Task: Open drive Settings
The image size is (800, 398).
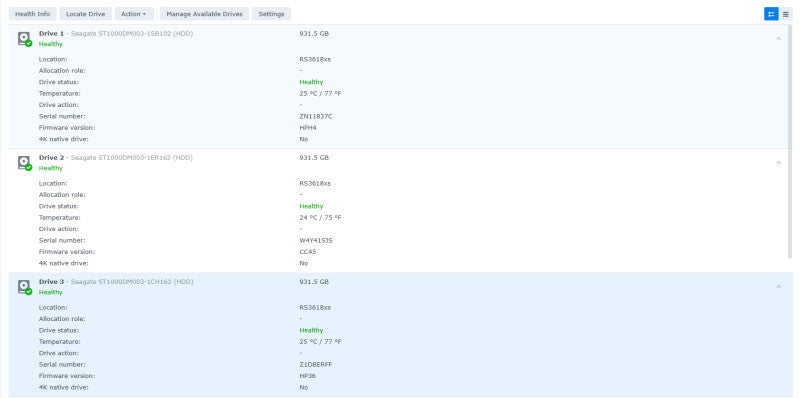Action: click(x=271, y=14)
